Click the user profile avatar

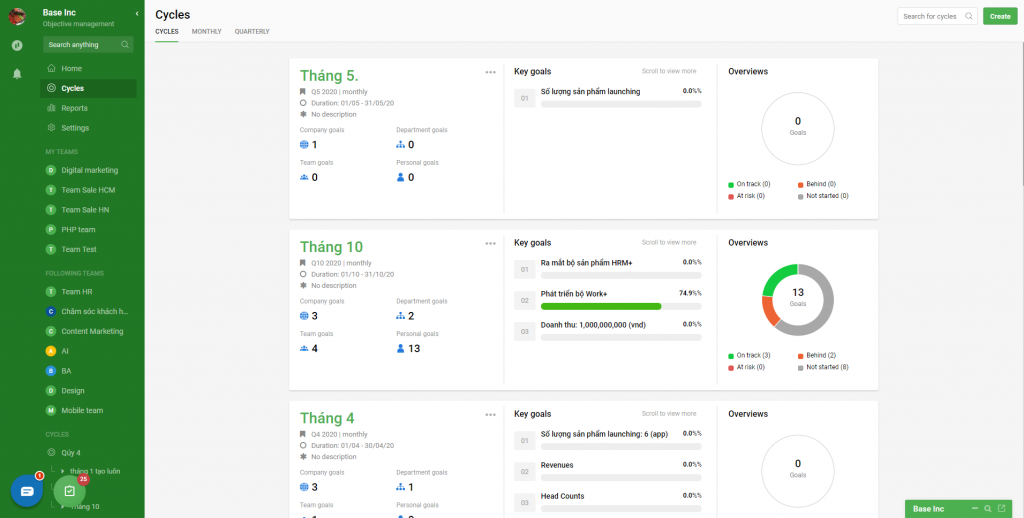coord(17,16)
